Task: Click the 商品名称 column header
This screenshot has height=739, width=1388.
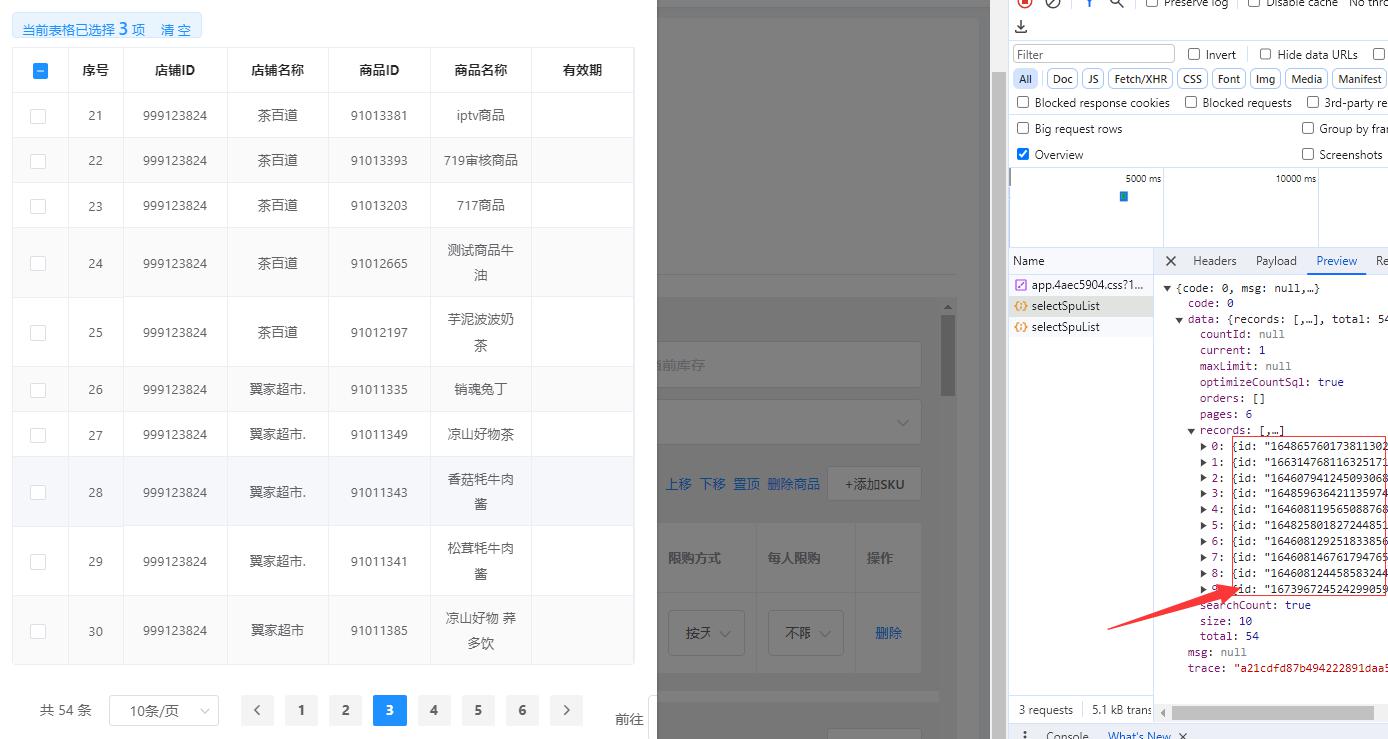Action: tap(480, 70)
